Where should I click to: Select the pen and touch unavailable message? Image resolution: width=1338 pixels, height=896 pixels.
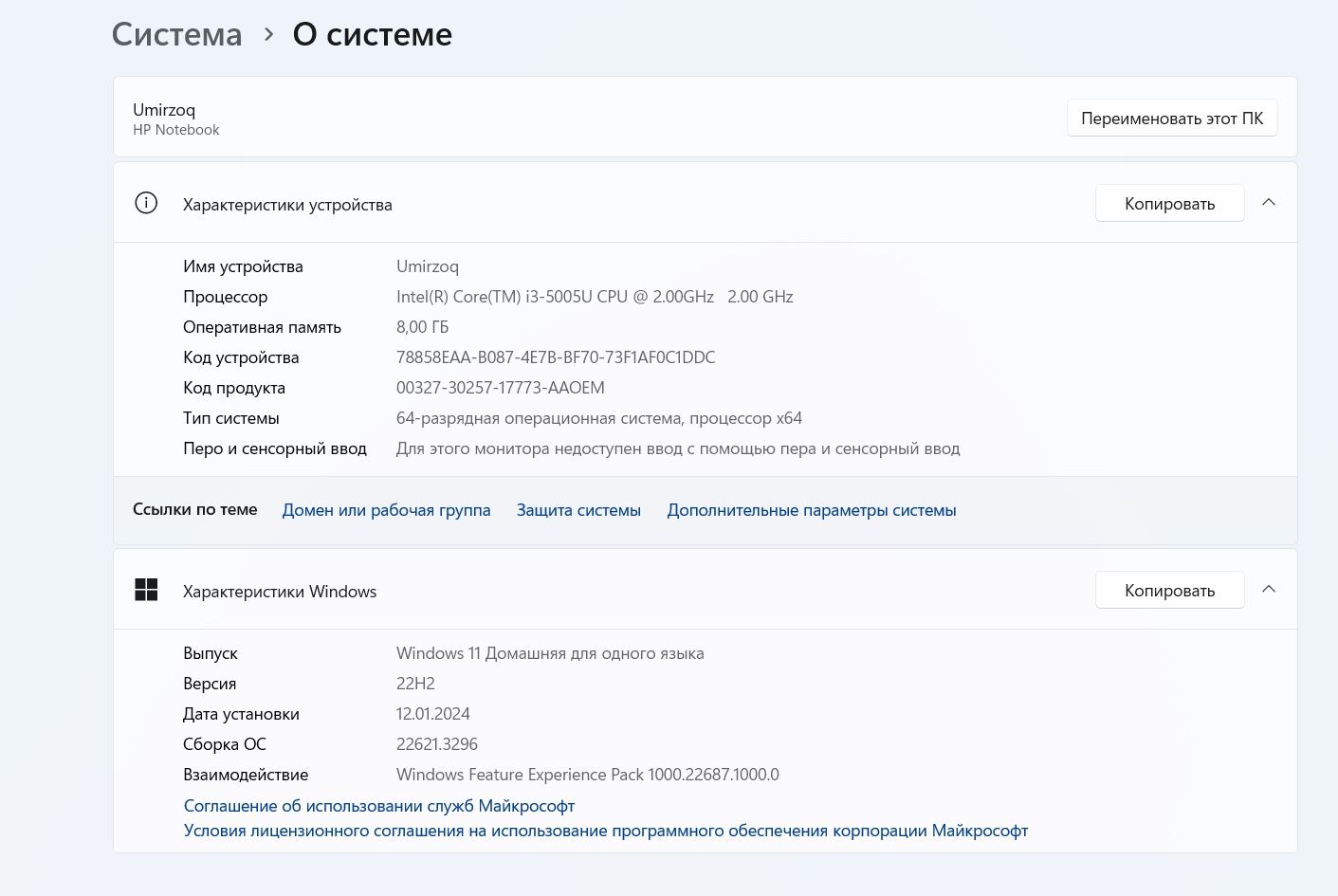coord(678,448)
